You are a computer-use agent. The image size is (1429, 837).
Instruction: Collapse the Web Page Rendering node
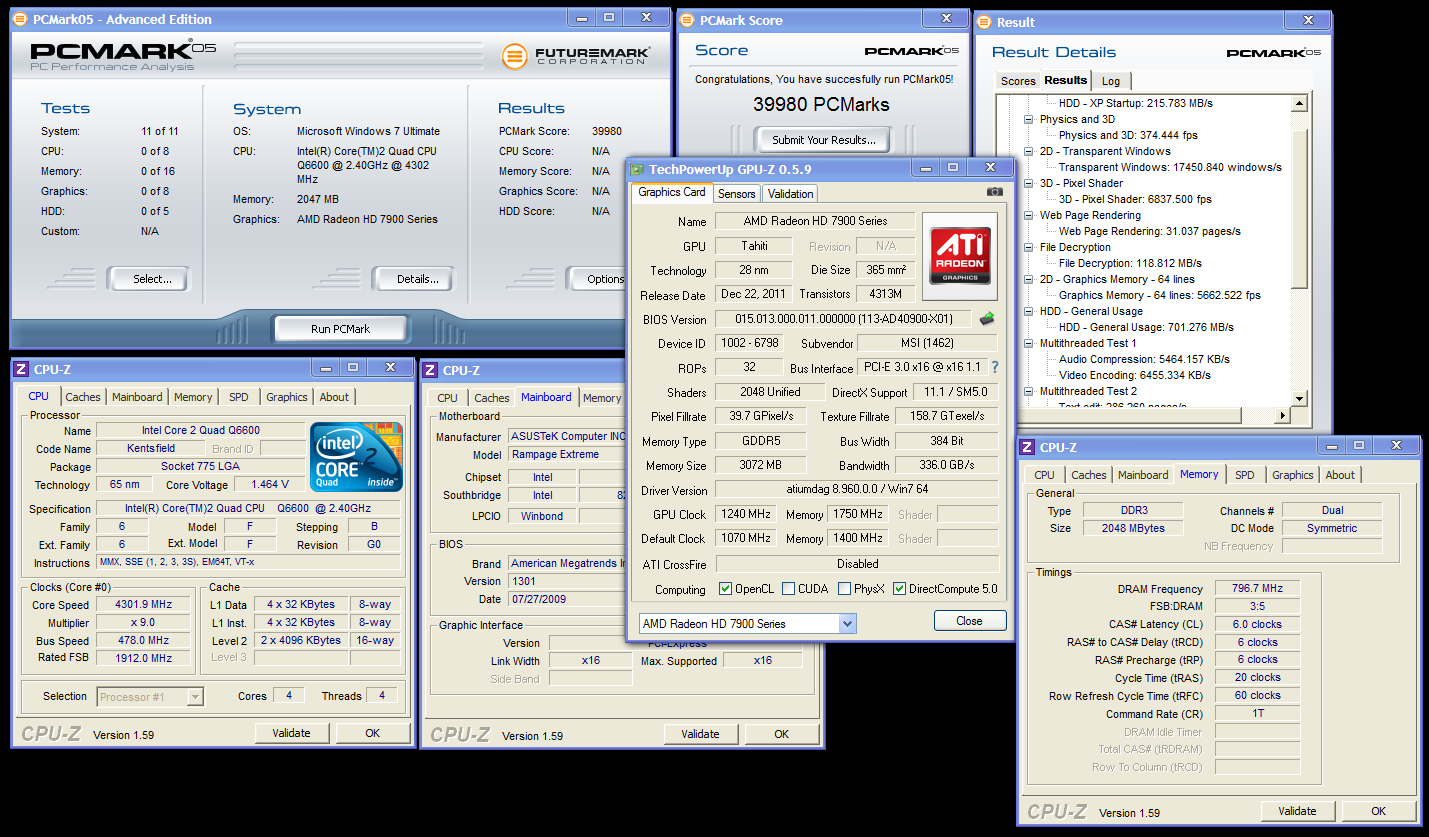coord(1030,215)
